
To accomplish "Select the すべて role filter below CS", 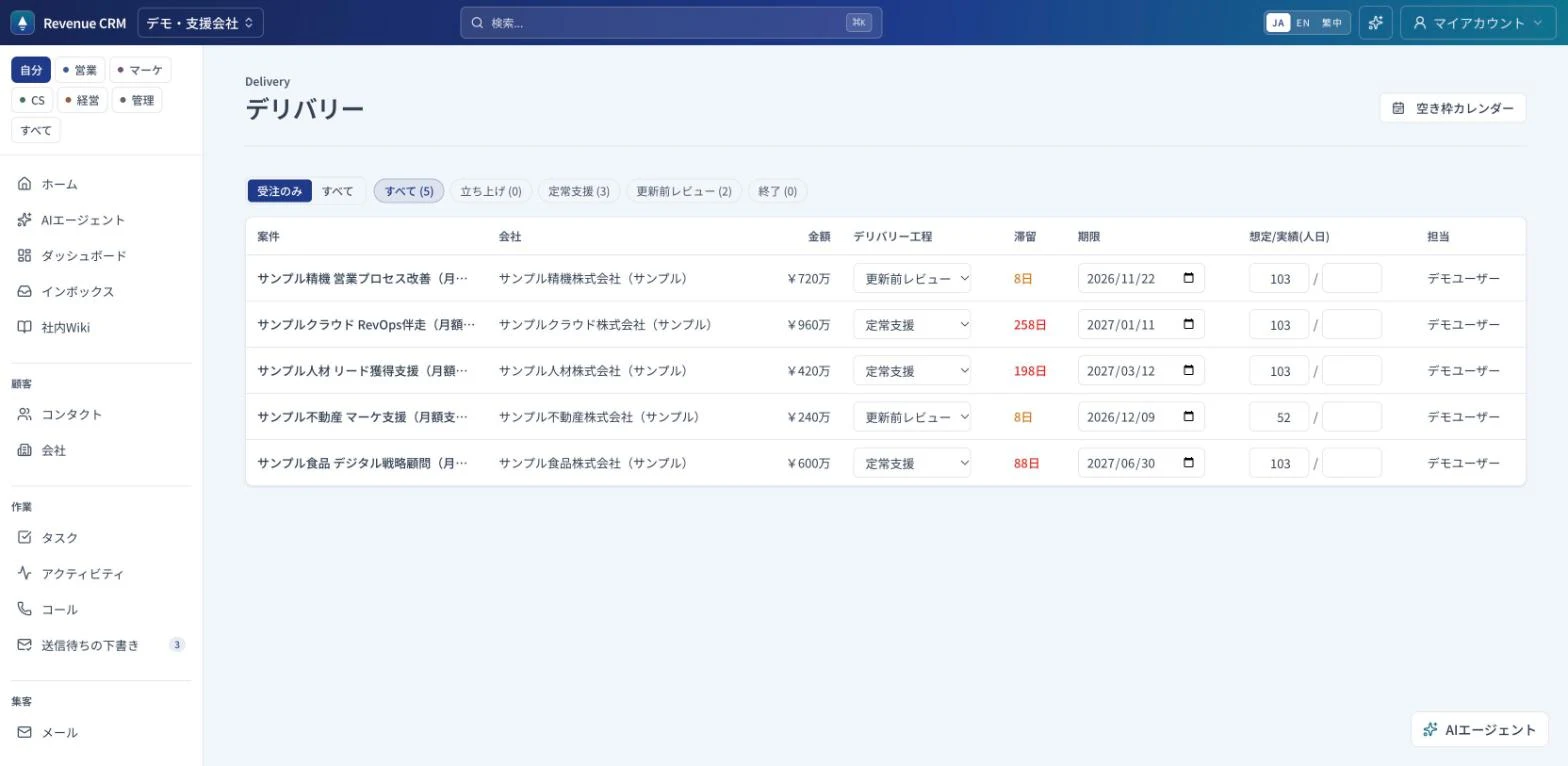I will tap(36, 130).
